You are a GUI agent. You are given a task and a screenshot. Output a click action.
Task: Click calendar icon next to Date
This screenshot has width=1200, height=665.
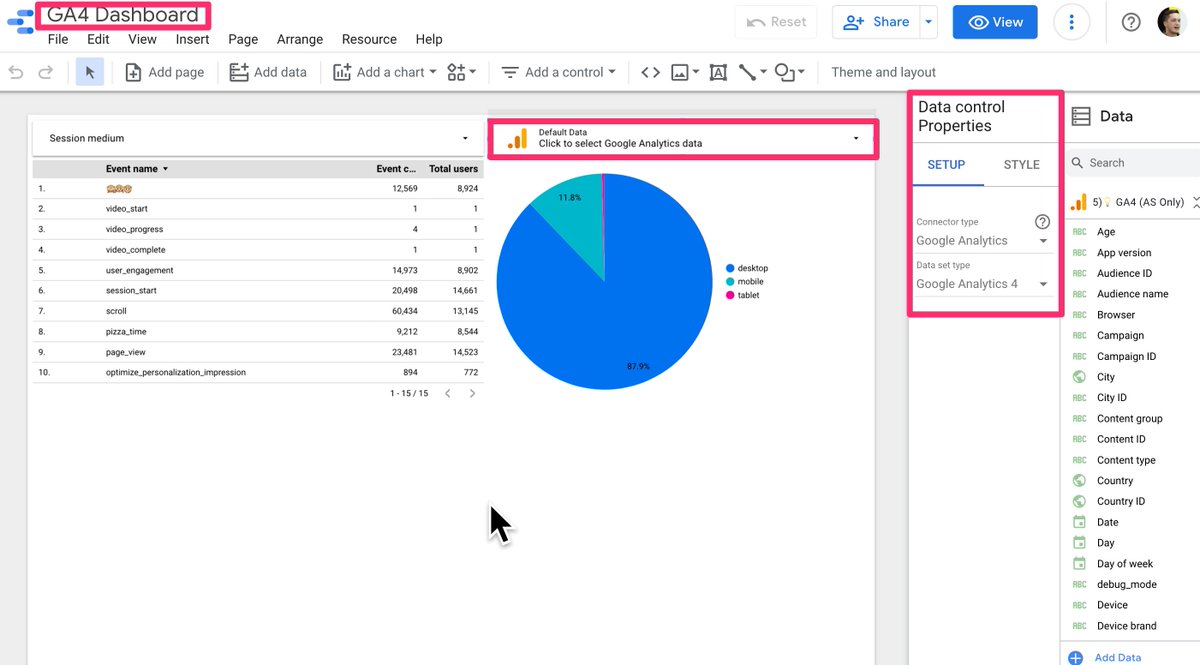point(1079,522)
